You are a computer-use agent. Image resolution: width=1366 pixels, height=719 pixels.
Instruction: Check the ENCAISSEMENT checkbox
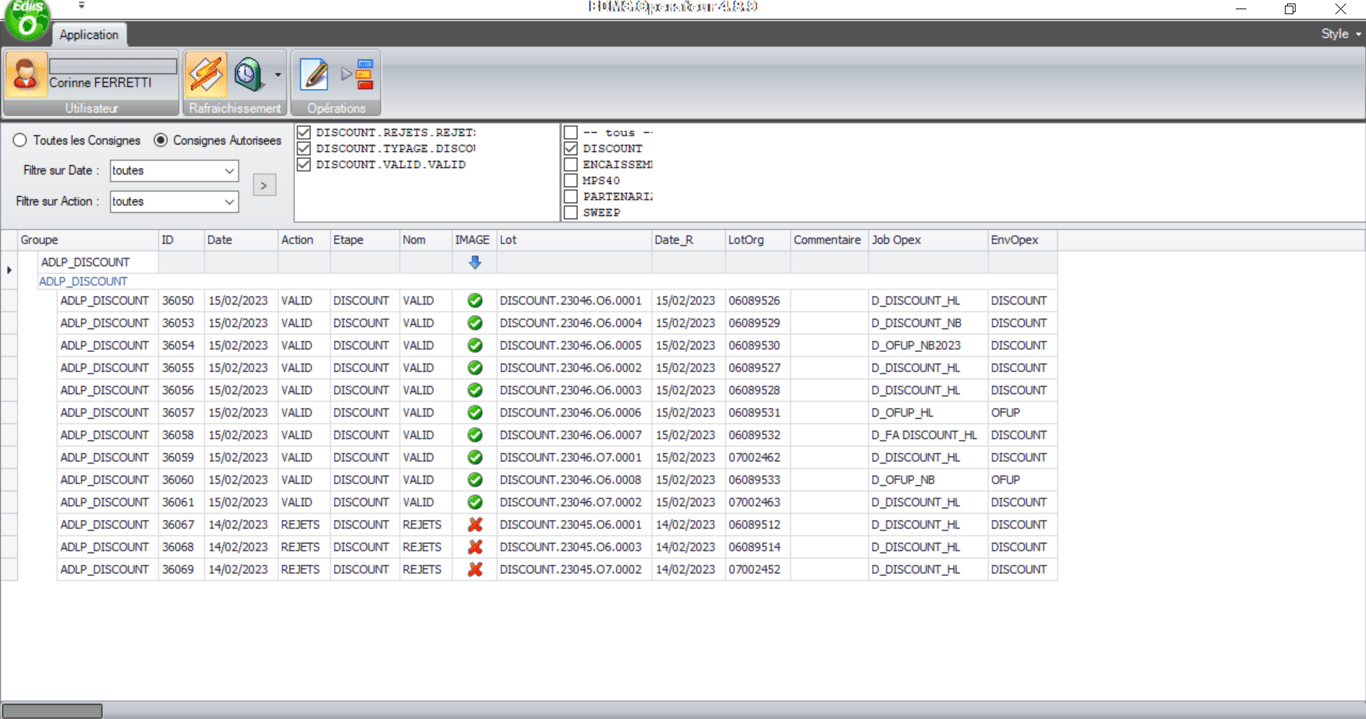coord(571,164)
